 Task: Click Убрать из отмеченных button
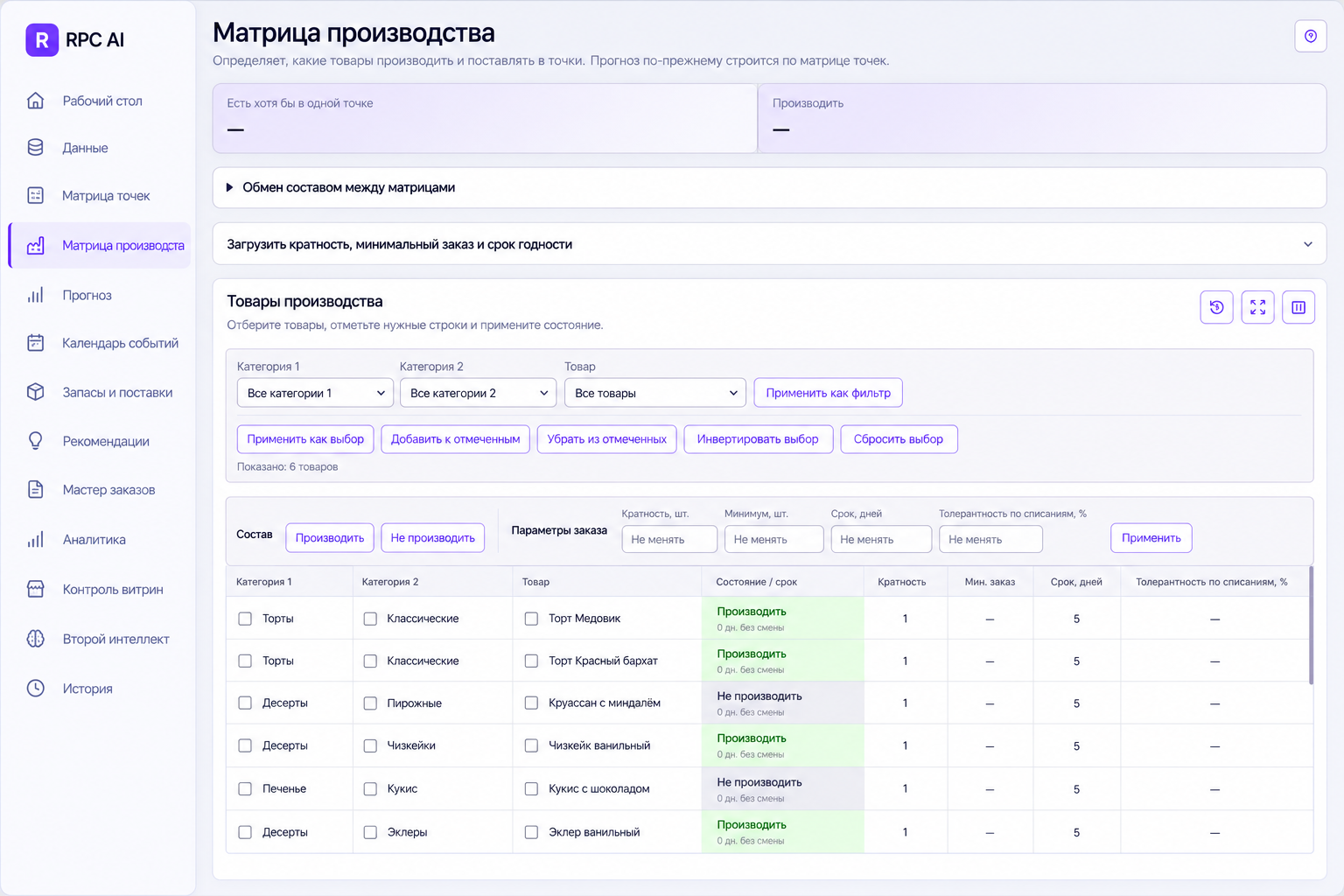click(606, 439)
